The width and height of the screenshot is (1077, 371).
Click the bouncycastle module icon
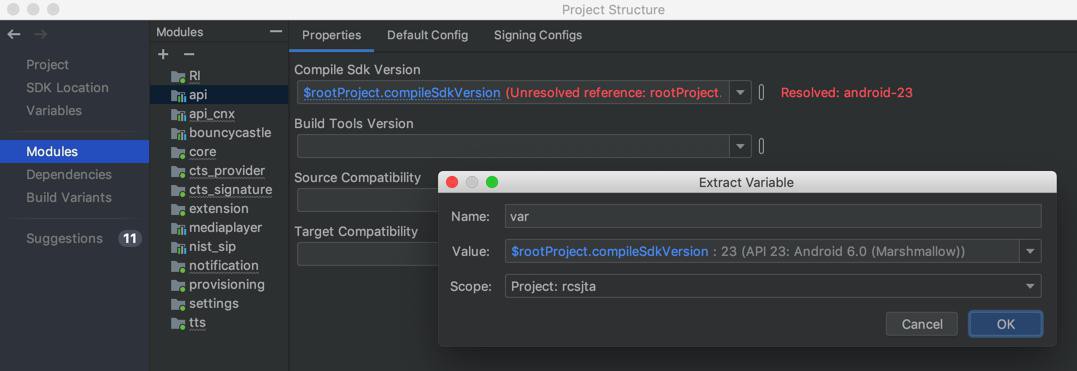click(x=179, y=133)
